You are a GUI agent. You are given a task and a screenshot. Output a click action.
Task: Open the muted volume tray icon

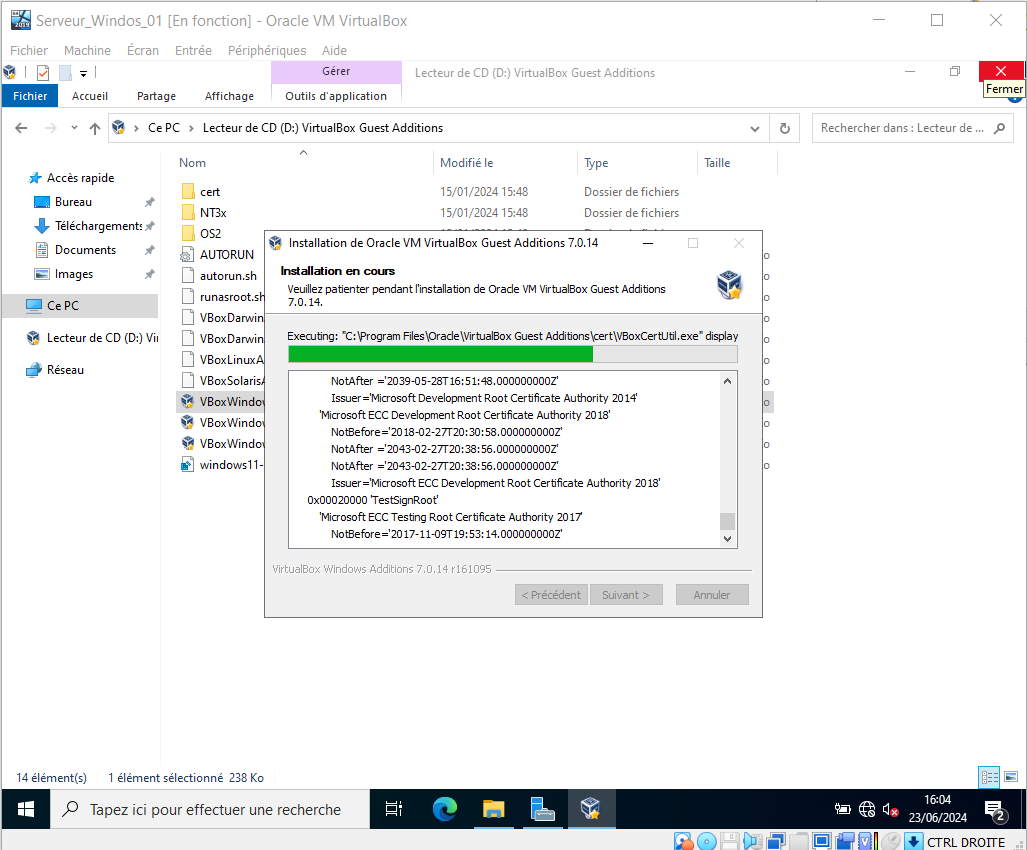click(x=889, y=810)
